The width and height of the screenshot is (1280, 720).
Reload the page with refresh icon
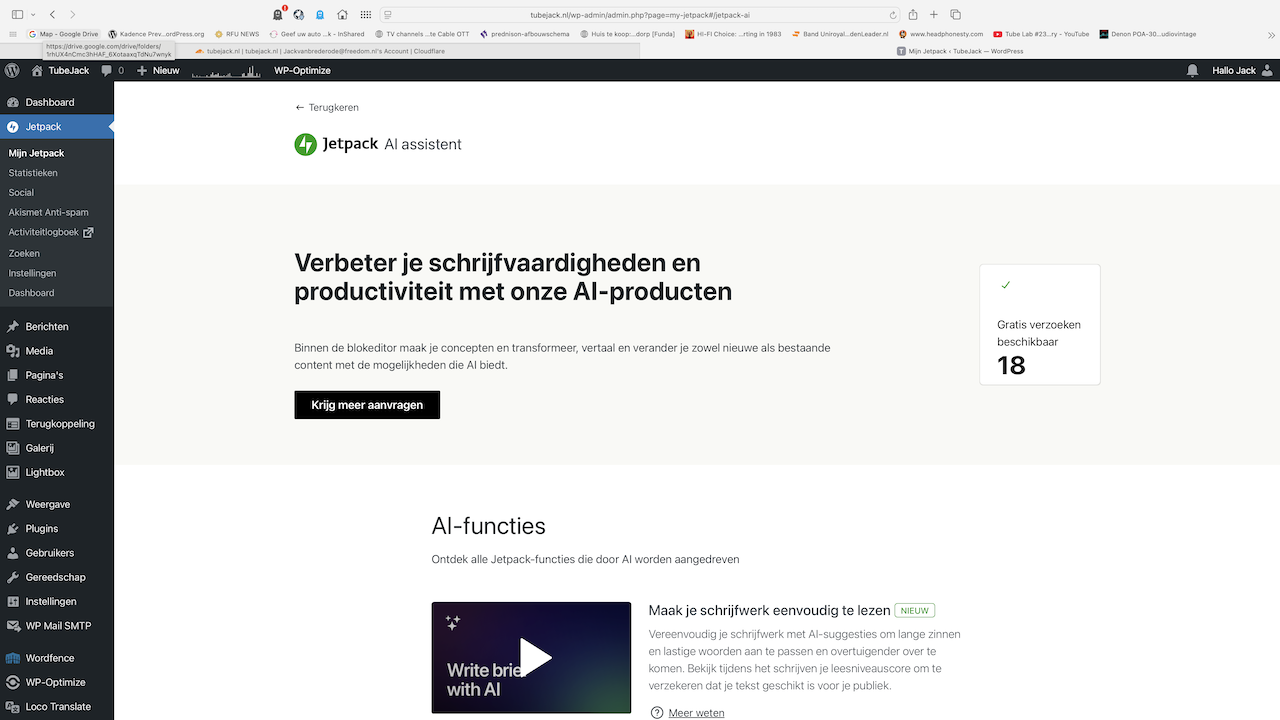[x=893, y=15]
